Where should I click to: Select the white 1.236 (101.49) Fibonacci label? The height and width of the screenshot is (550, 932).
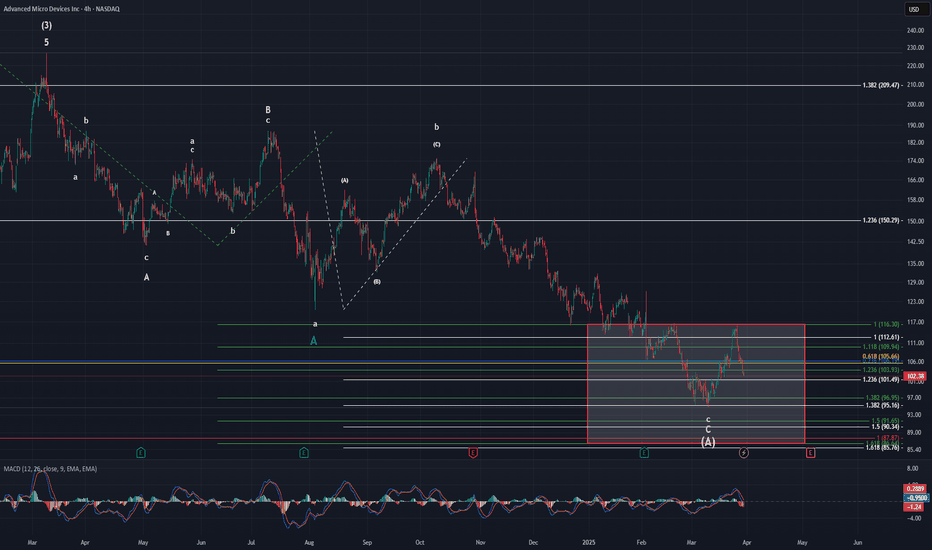point(881,379)
